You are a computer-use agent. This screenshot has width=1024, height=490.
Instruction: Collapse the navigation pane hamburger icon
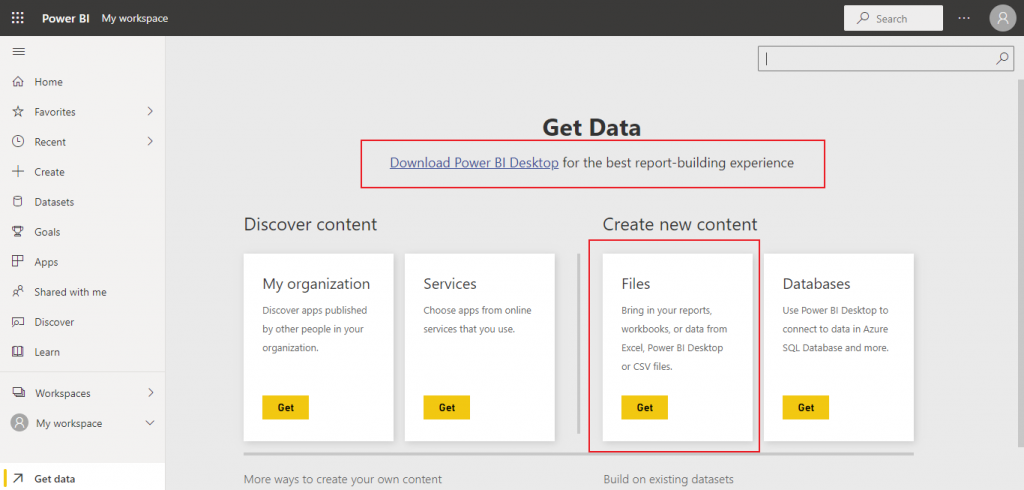click(18, 51)
